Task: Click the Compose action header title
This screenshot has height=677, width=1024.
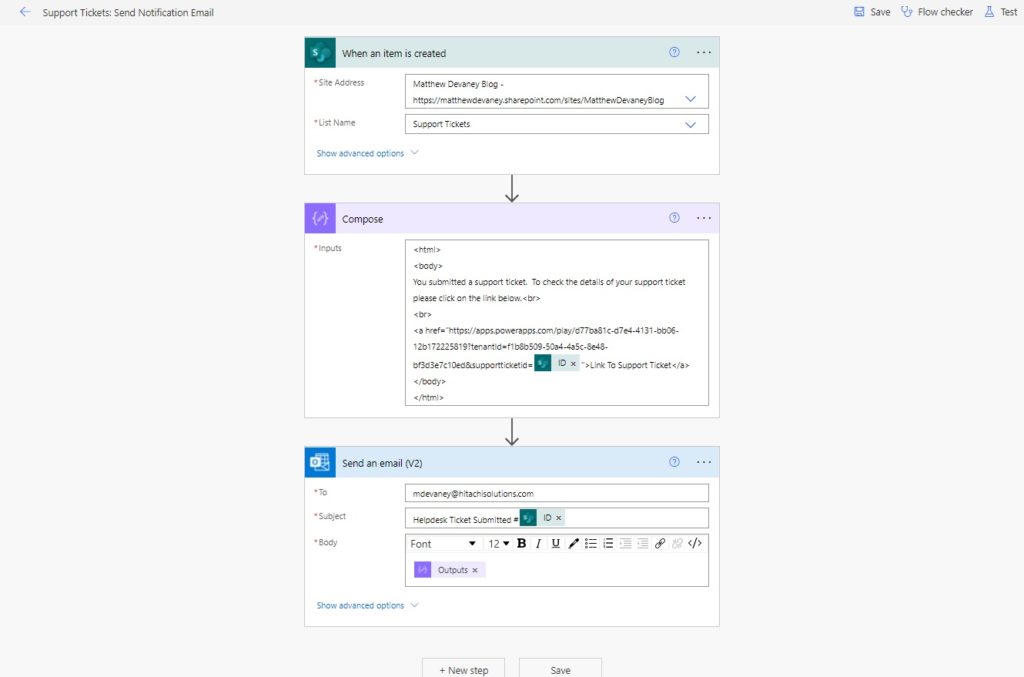Action: (362, 219)
